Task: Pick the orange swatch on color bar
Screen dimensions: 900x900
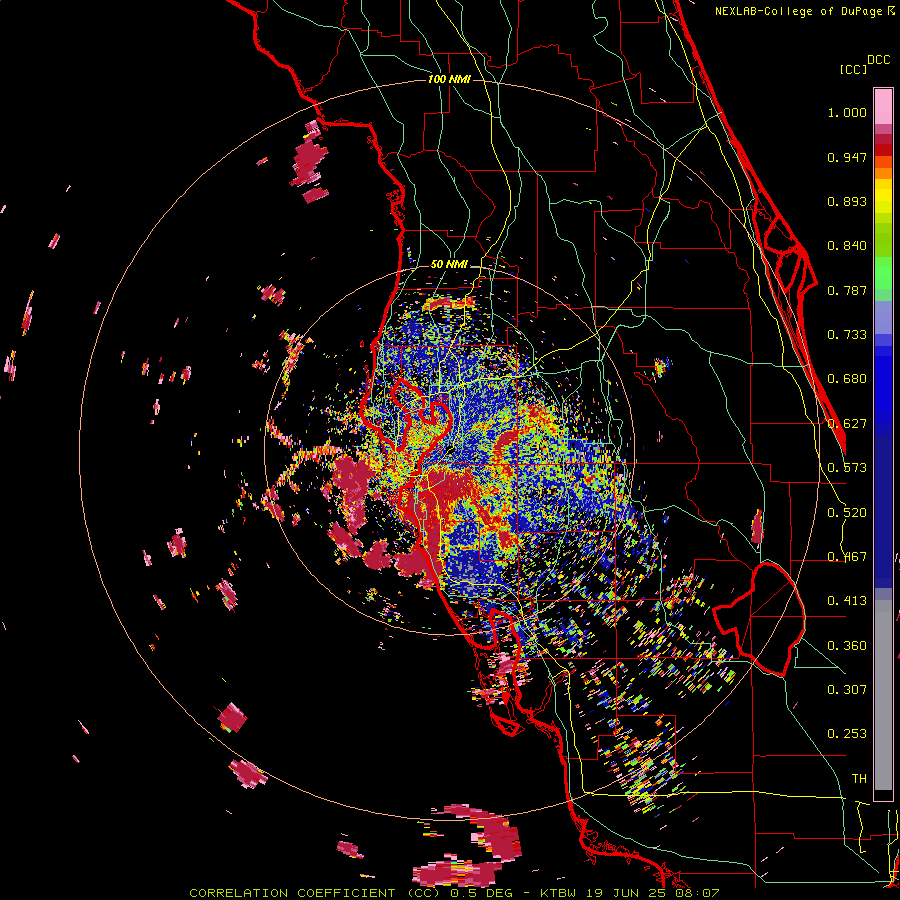Action: click(883, 173)
